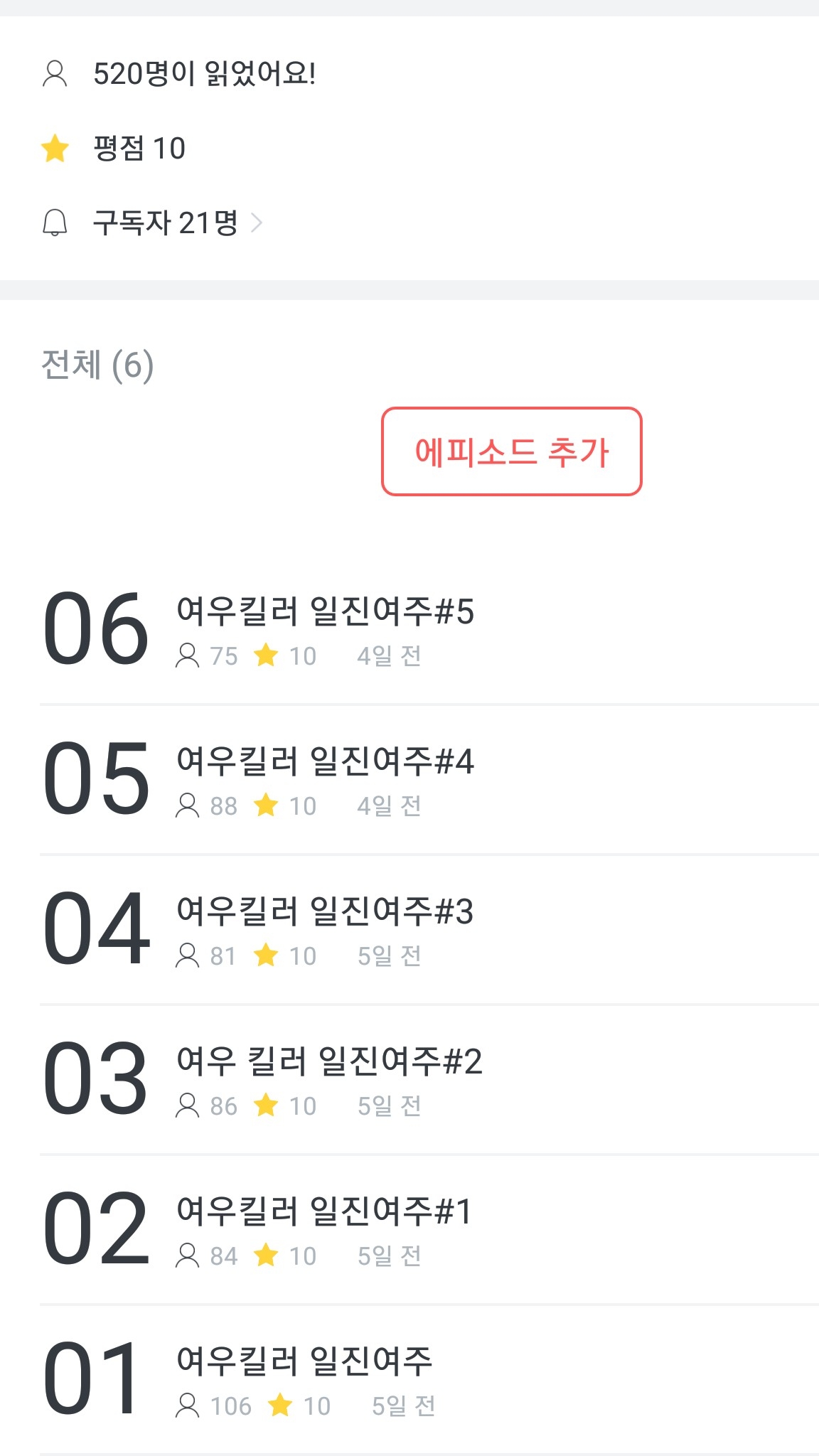Viewport: 819px width, 1456px height.
Task: Expand subscriber list via 구독자 21명 chevron
Action: click(x=257, y=223)
